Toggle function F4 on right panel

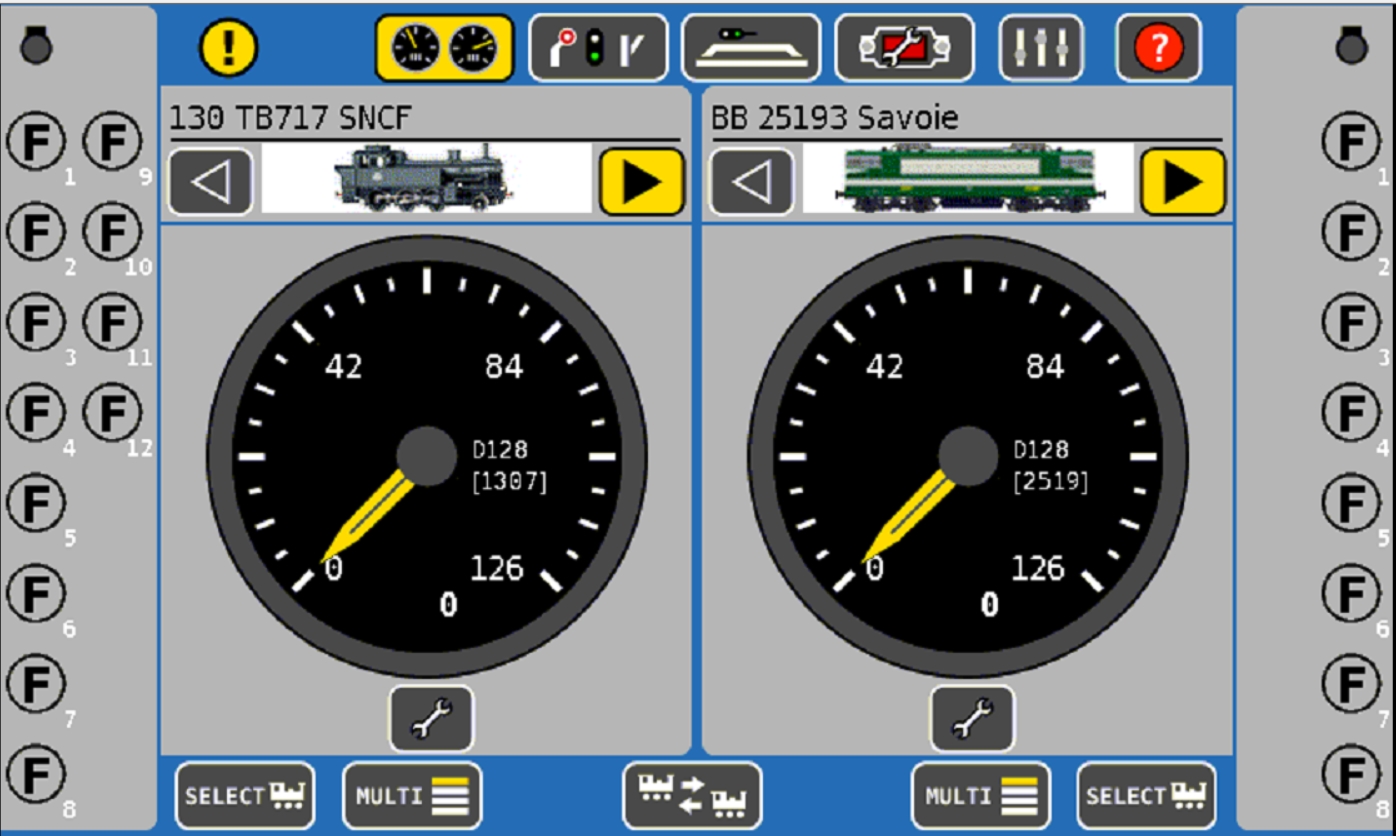[x=1351, y=413]
